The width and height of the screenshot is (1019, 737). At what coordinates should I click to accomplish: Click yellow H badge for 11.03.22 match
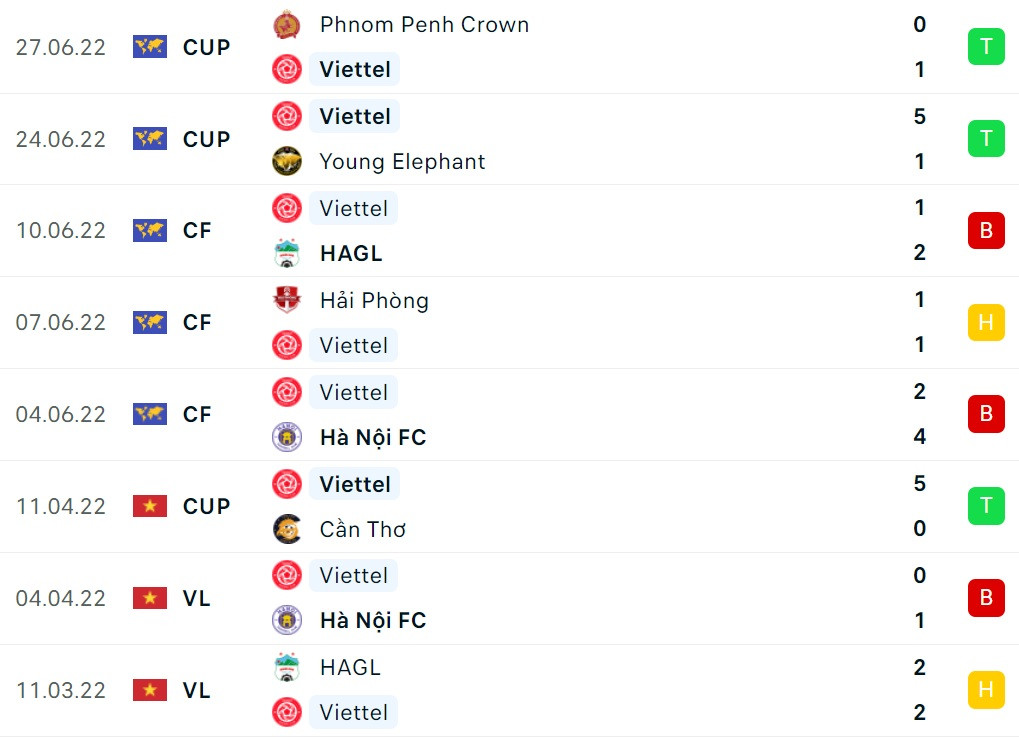[x=986, y=689]
